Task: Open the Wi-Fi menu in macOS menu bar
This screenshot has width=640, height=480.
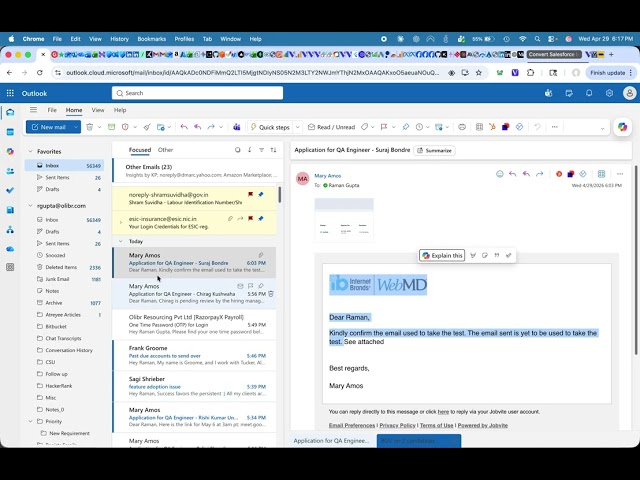Action: (x=522, y=39)
